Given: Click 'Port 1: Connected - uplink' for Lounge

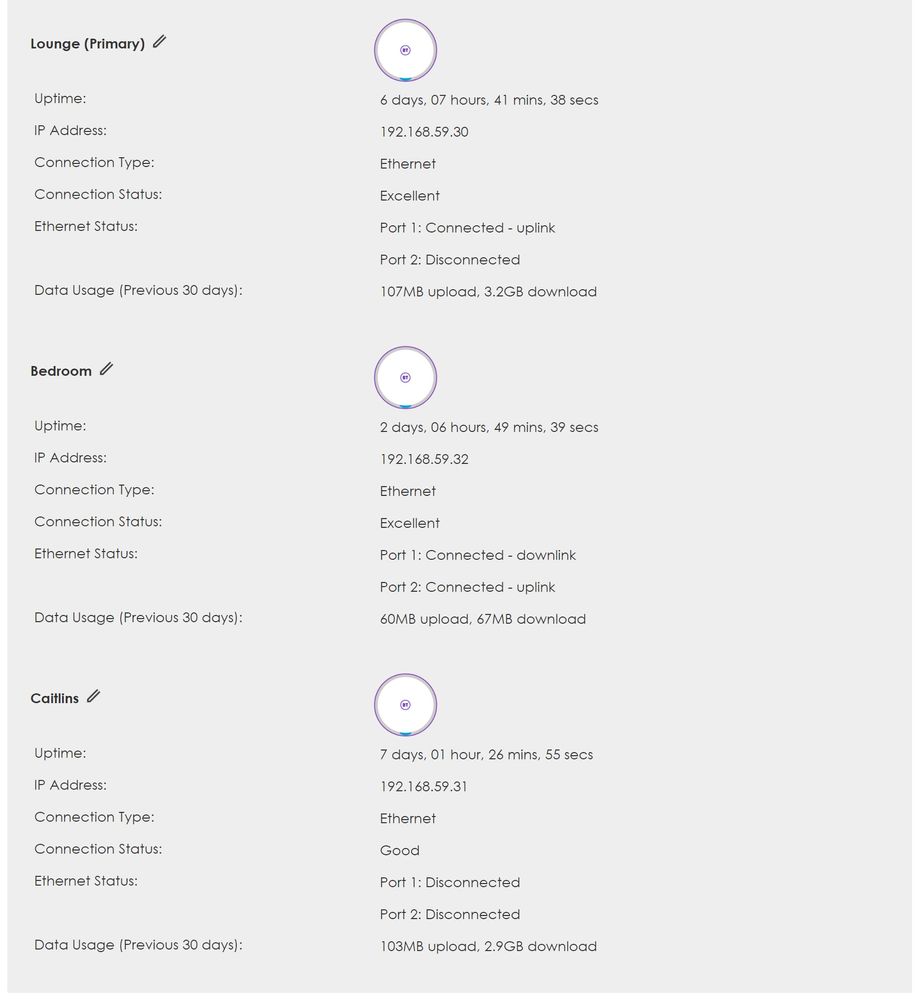Looking at the screenshot, I should pos(467,228).
